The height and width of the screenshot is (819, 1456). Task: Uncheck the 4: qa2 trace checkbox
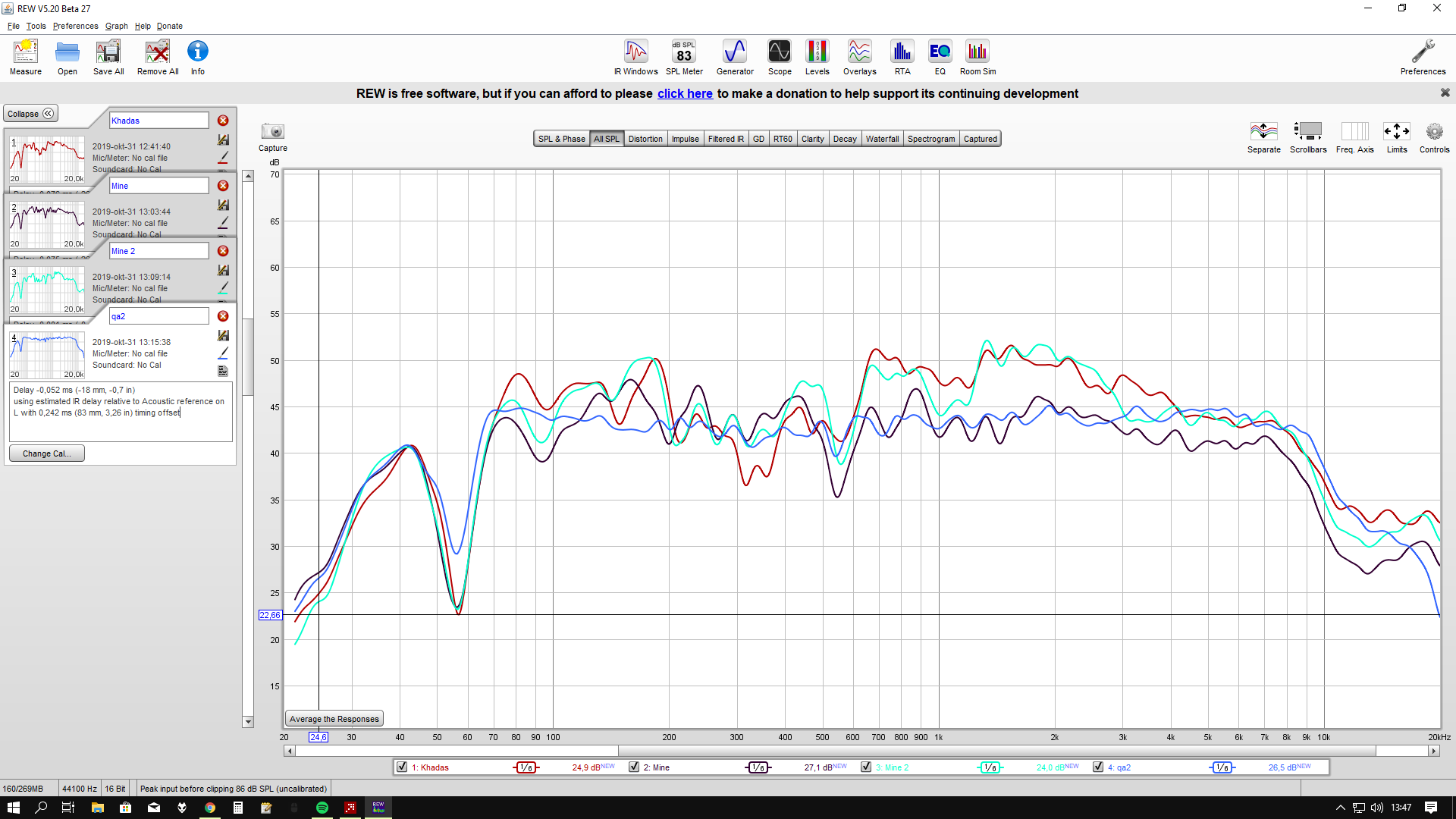tap(1098, 767)
